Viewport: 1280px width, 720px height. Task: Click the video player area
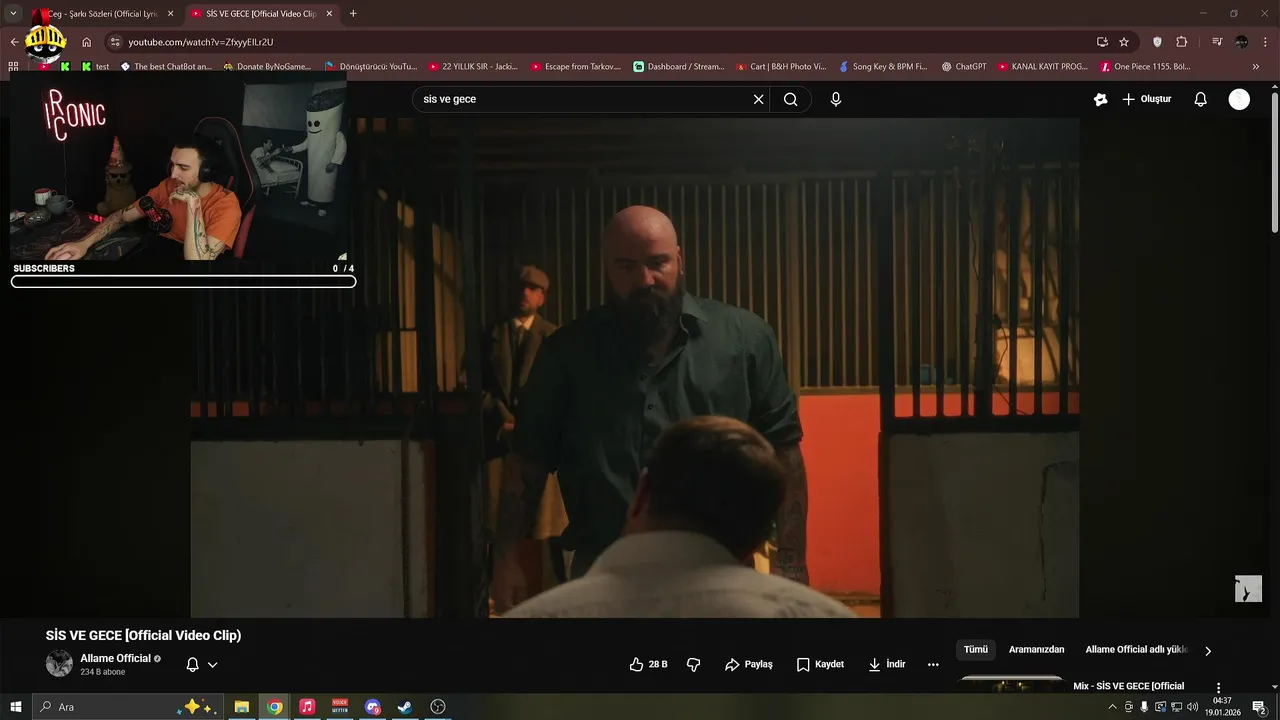point(635,368)
